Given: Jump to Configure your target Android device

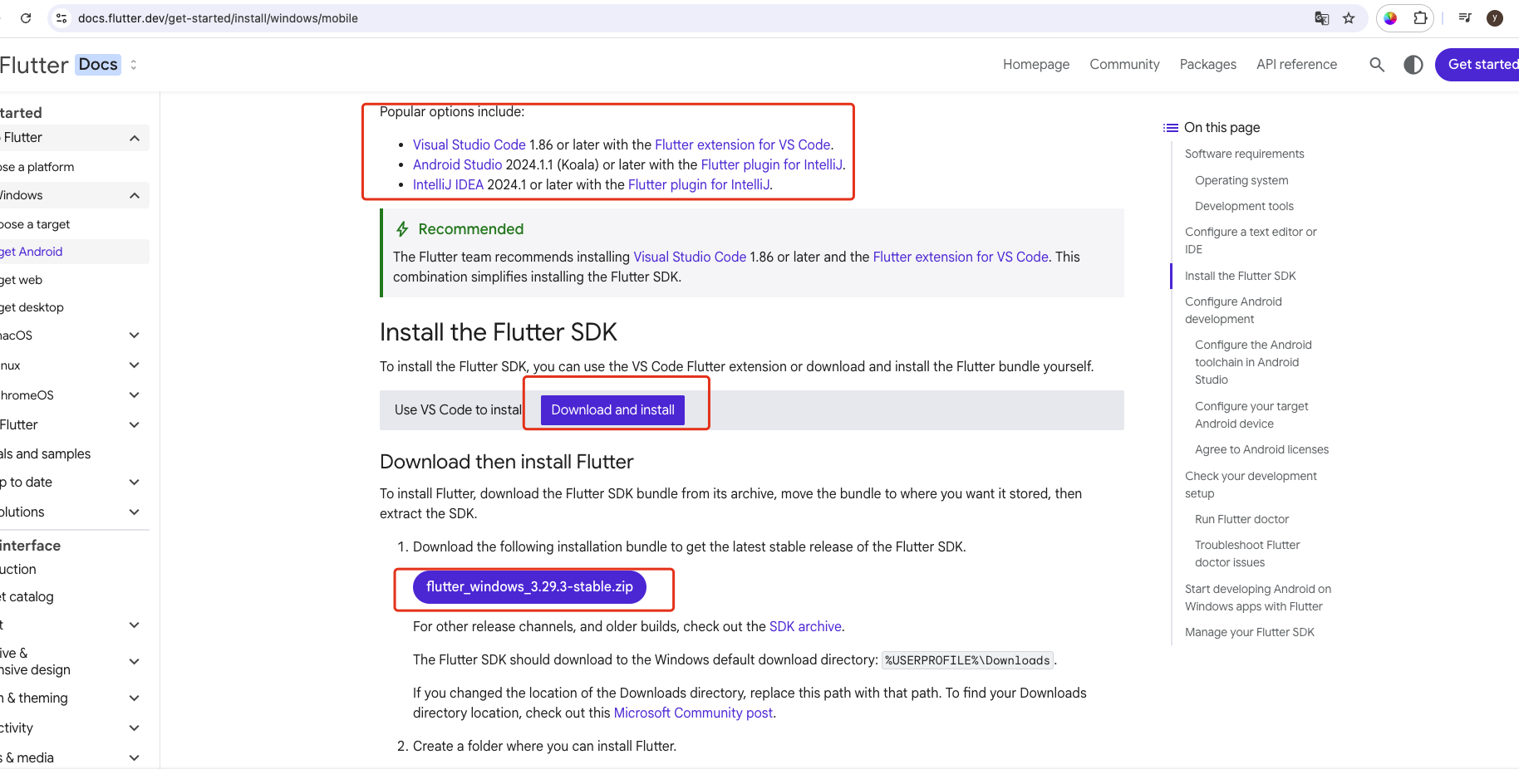Looking at the screenshot, I should [1251, 415].
